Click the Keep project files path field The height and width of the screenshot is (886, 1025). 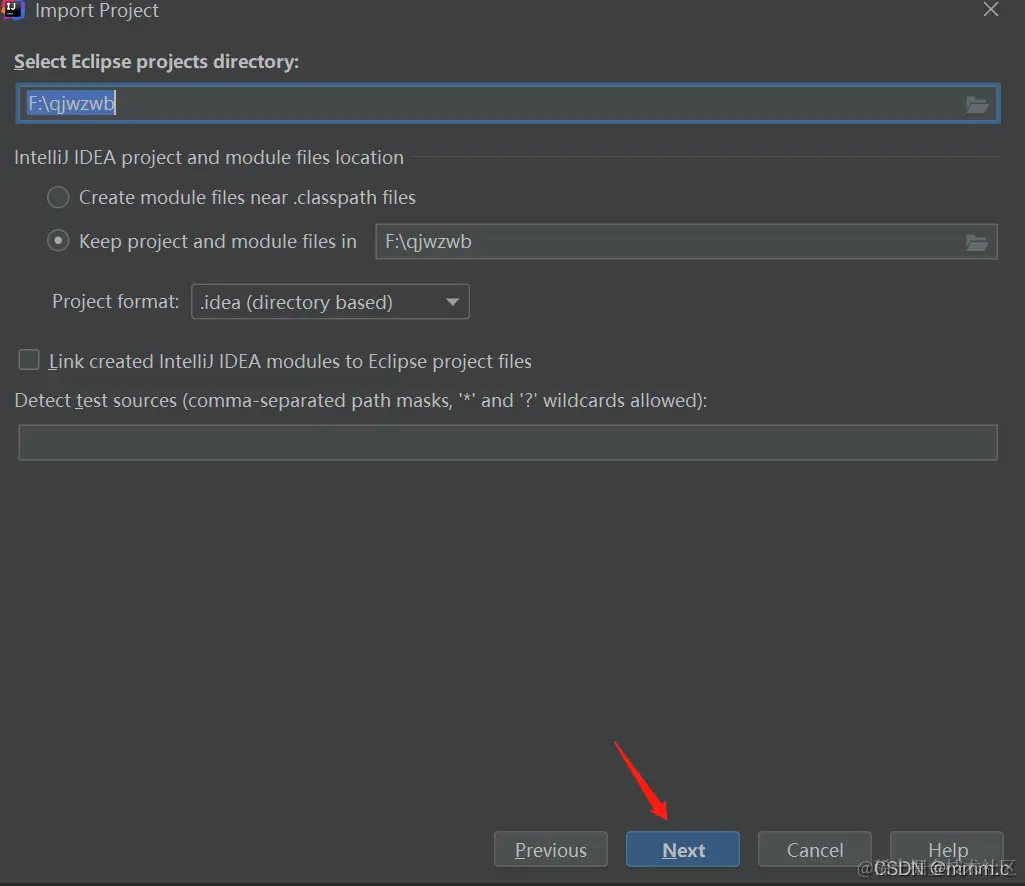[686, 241]
